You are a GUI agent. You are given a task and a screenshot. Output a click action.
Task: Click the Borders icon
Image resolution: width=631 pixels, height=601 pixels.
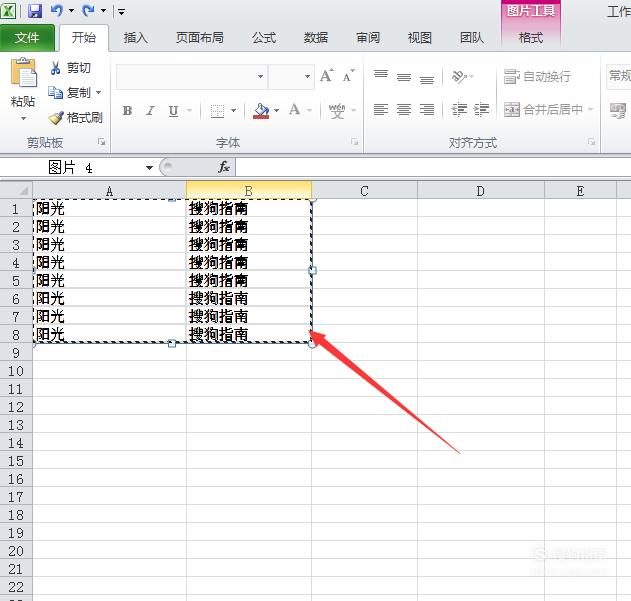(217, 111)
